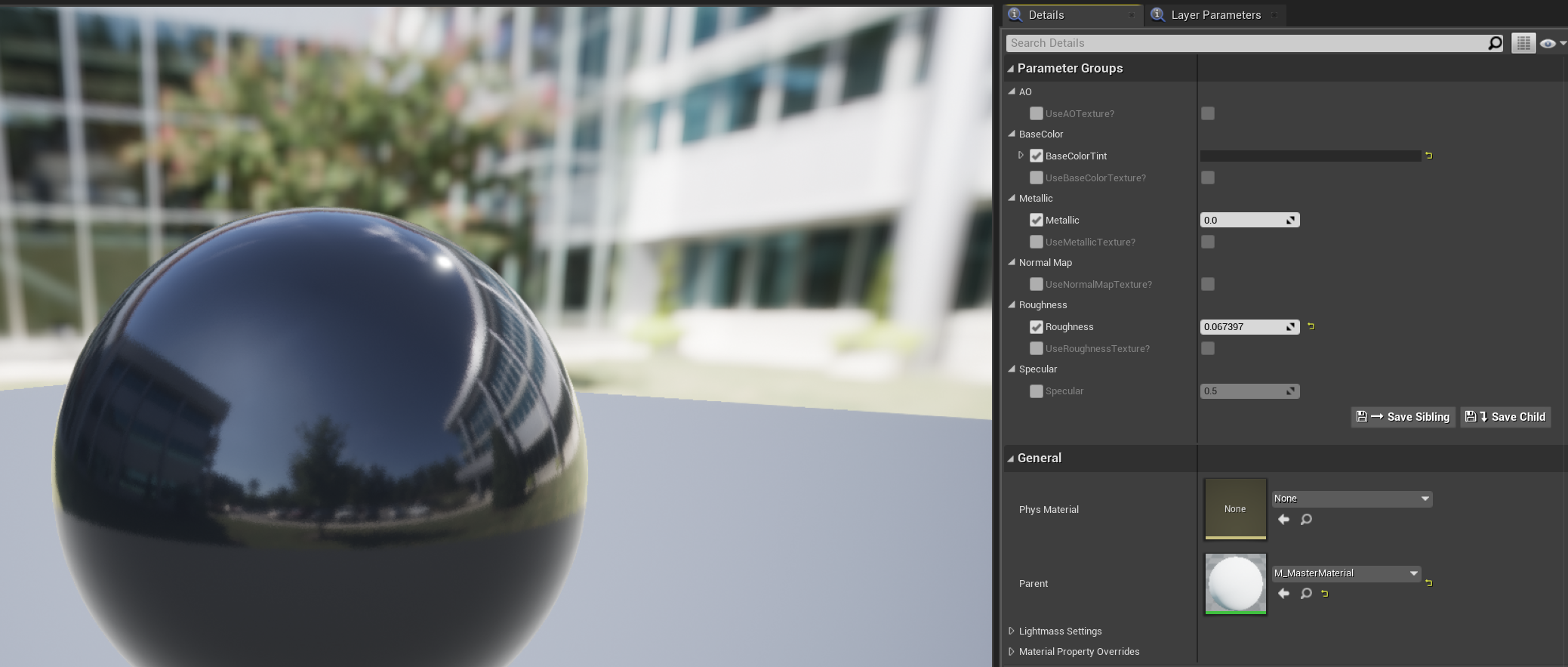Click the search magnifier in Search Details

pos(1495,43)
